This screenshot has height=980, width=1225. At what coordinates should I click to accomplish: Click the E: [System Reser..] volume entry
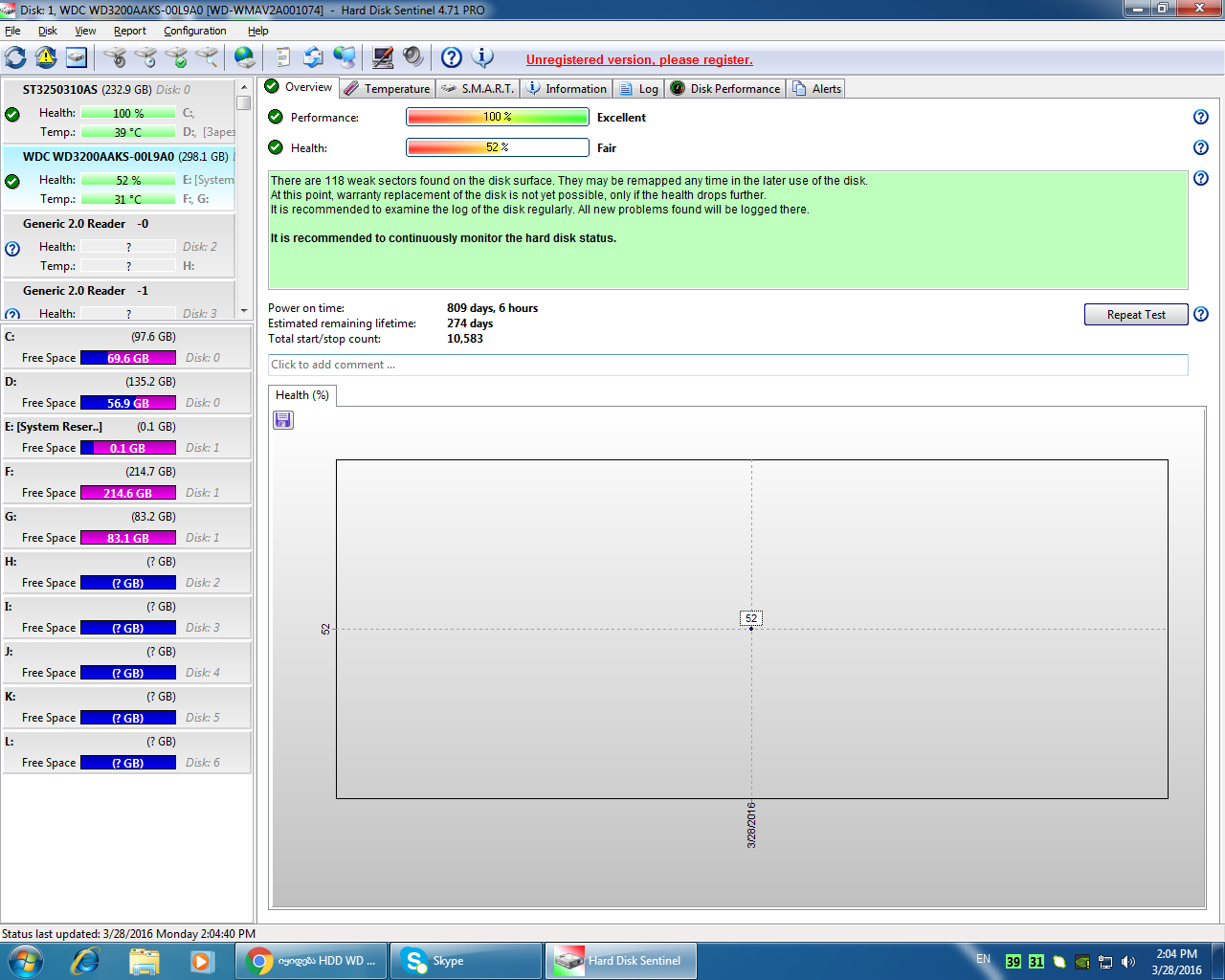(x=126, y=436)
